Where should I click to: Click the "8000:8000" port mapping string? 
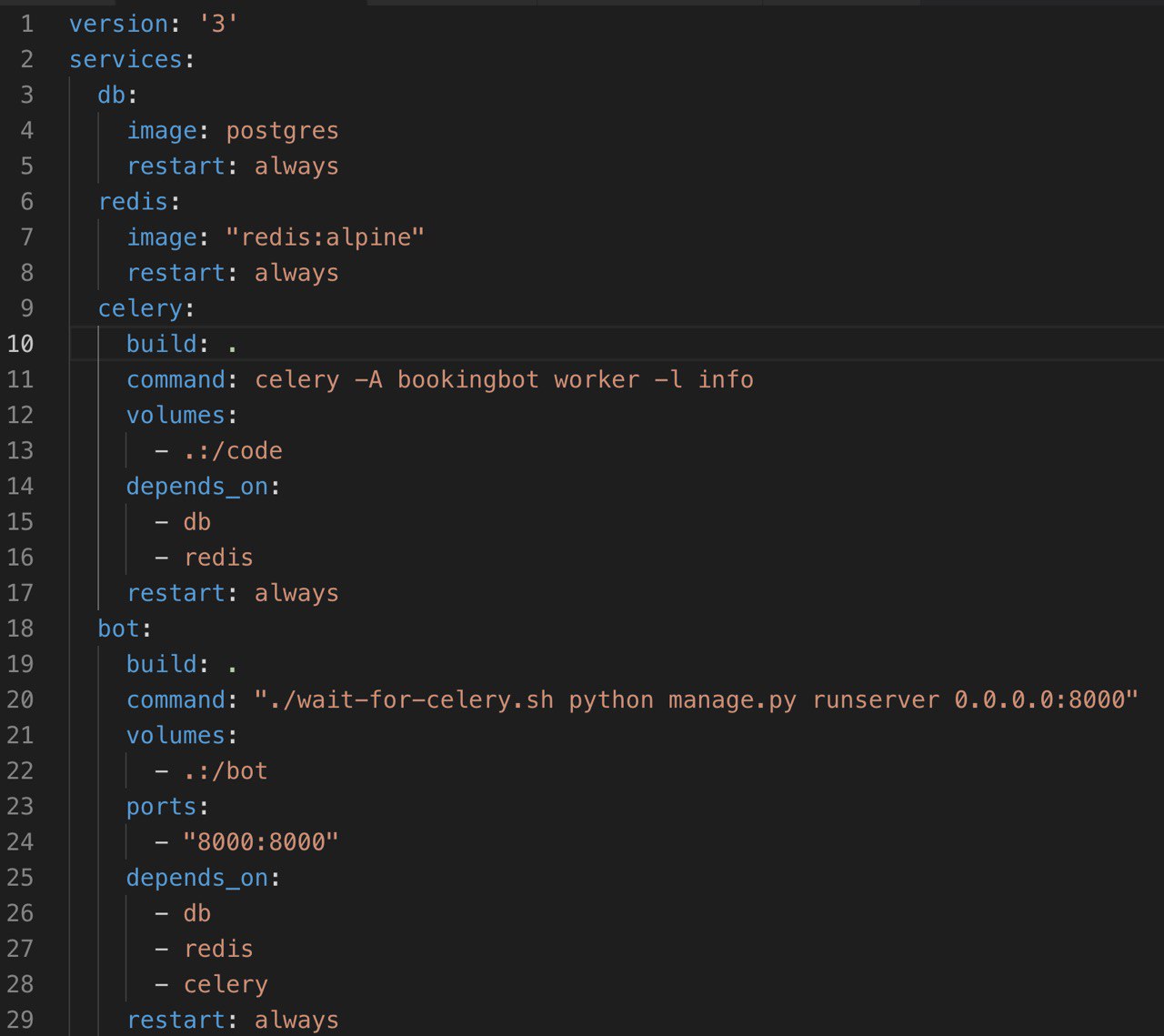click(x=261, y=842)
